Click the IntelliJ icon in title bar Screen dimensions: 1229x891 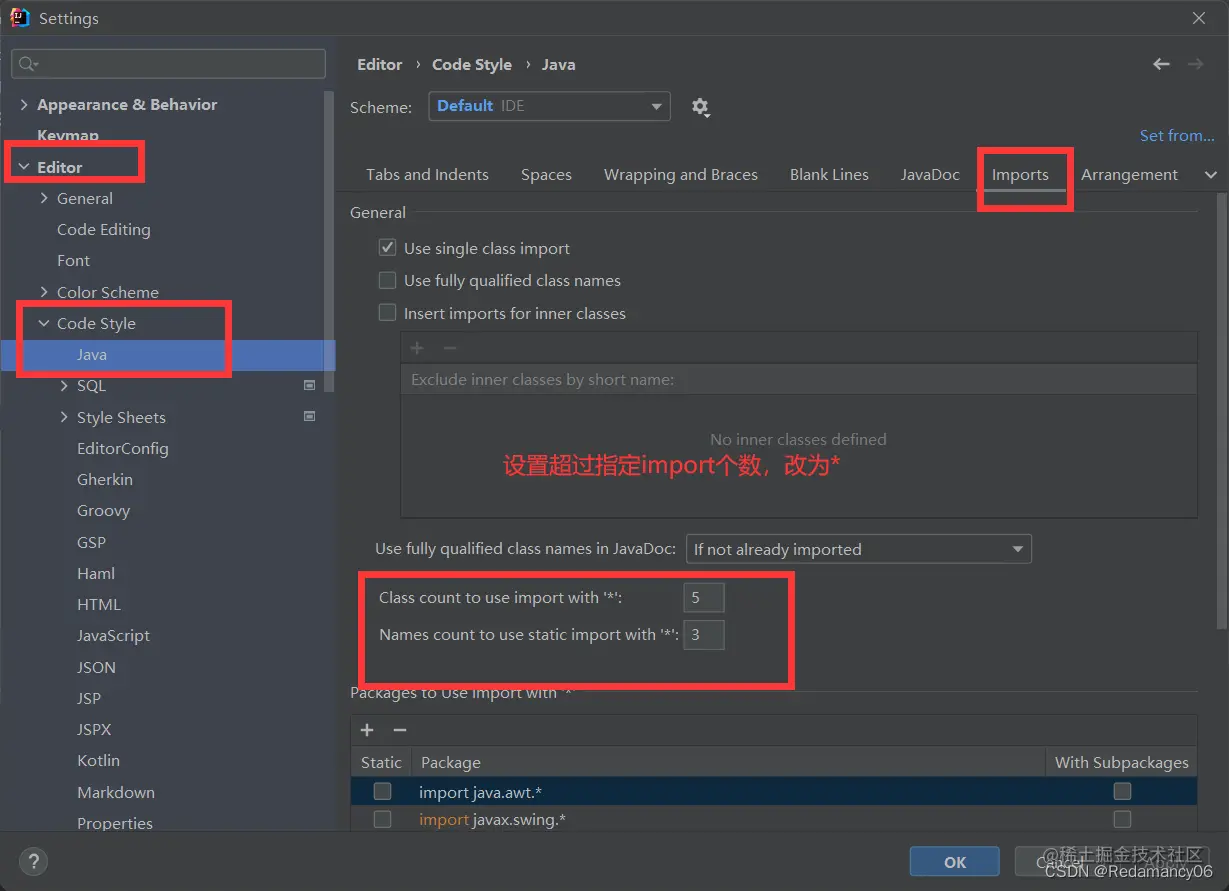(19, 18)
